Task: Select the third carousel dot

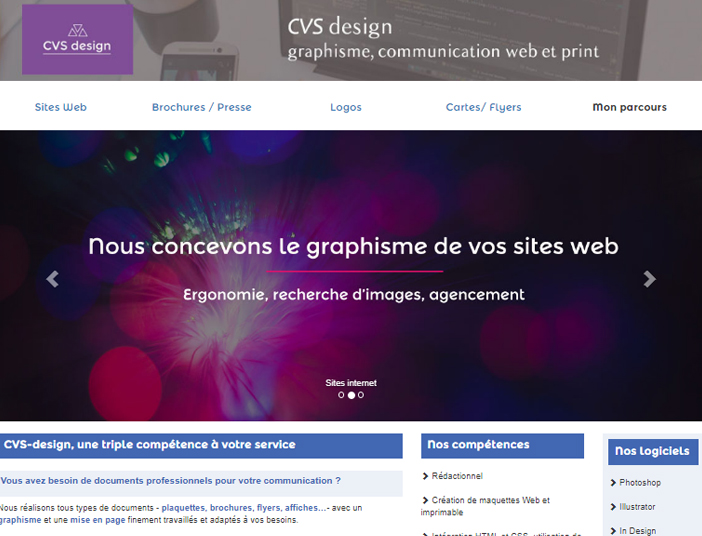Action: pyautogui.click(x=361, y=395)
